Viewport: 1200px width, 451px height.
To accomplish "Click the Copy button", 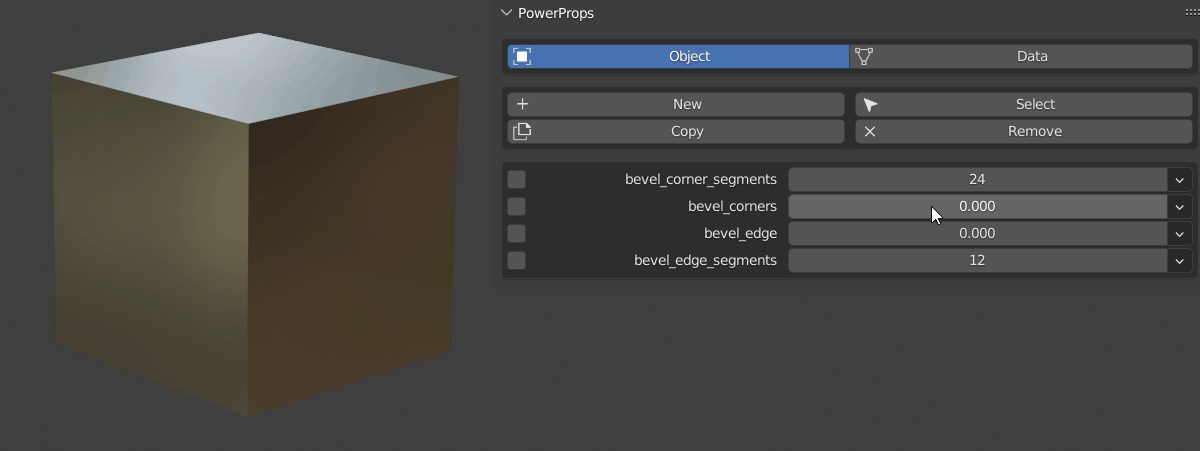I will coord(676,131).
